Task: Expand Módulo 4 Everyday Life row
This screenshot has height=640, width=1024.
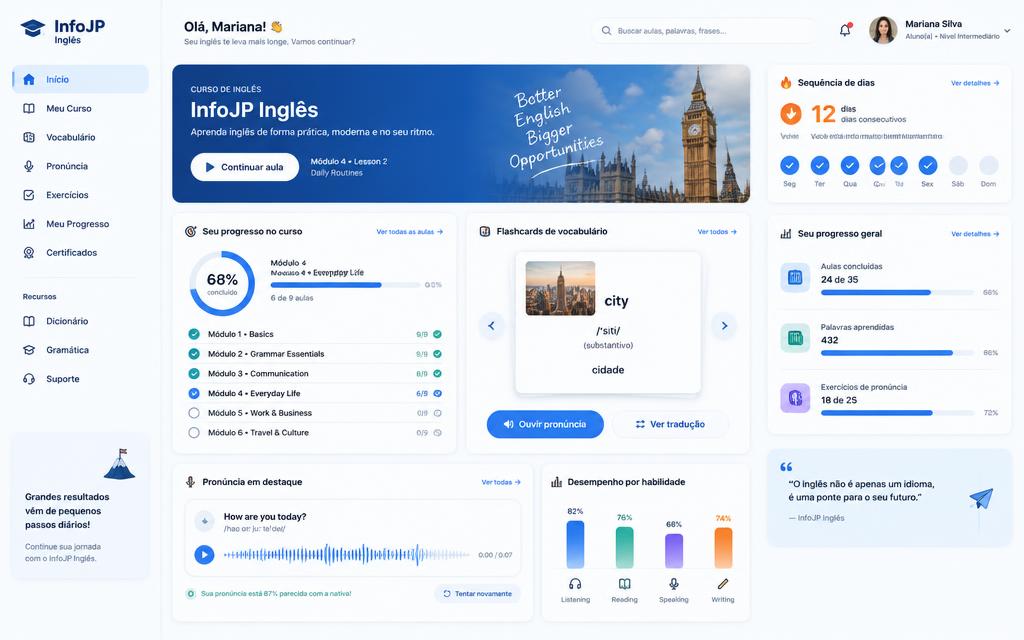Action: pyautogui.click(x=315, y=393)
